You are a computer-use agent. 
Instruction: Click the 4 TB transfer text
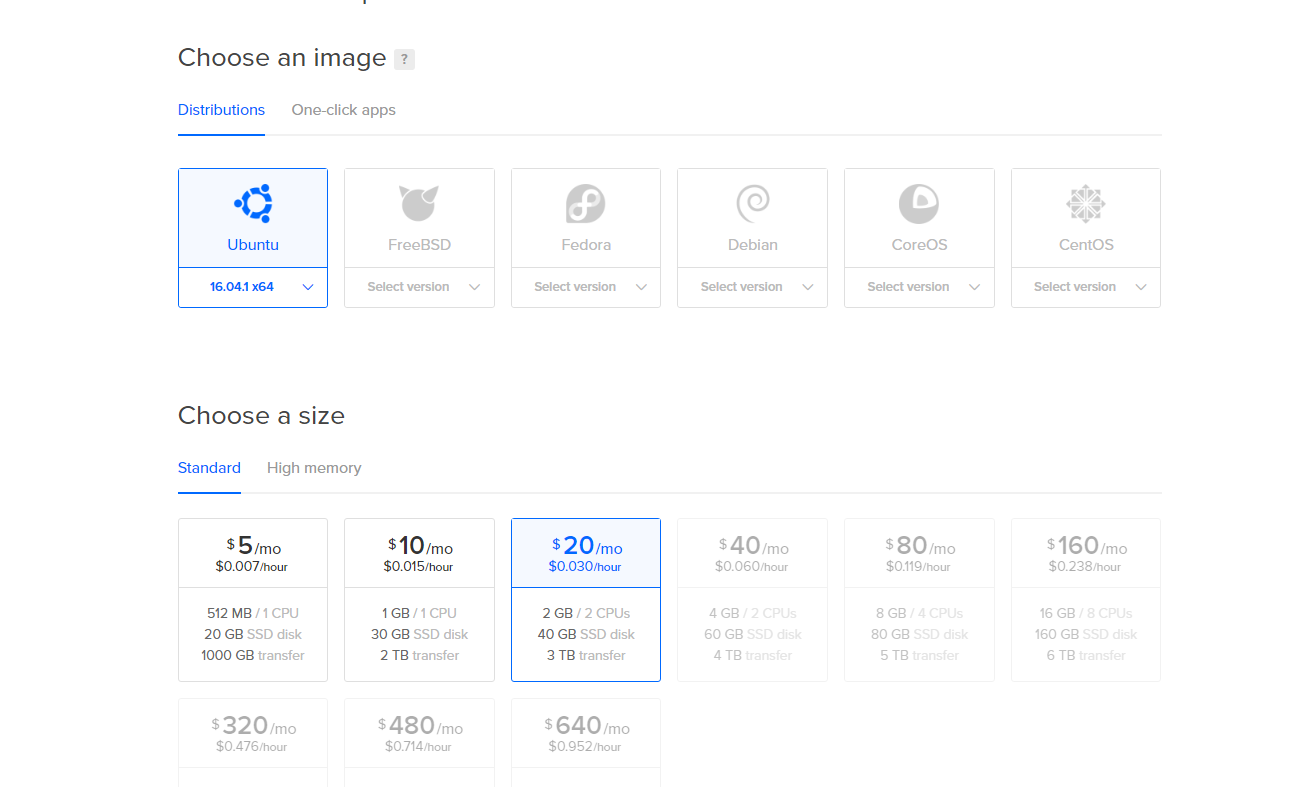click(752, 656)
